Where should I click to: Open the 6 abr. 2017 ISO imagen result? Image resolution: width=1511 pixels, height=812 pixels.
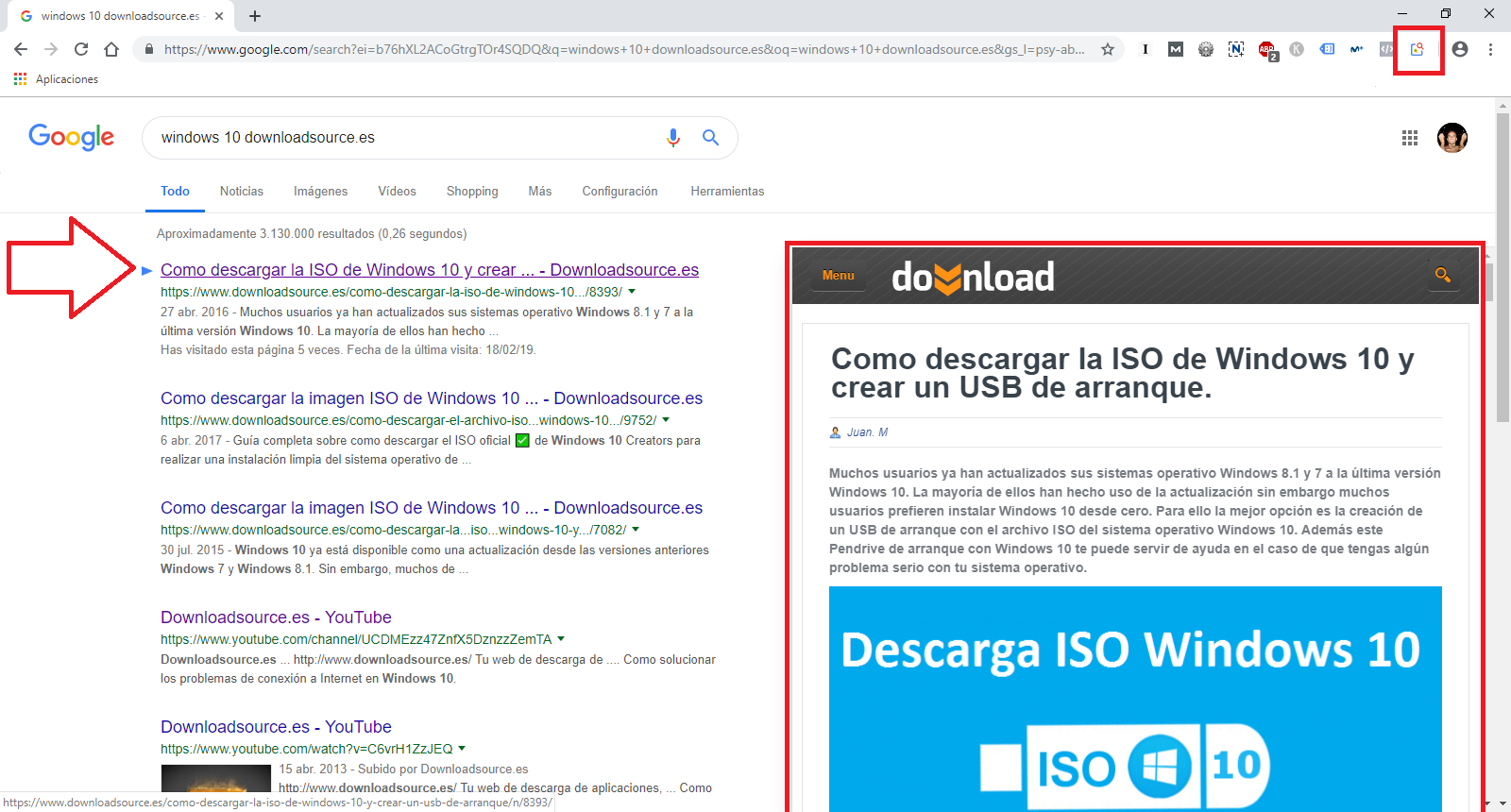(x=432, y=398)
